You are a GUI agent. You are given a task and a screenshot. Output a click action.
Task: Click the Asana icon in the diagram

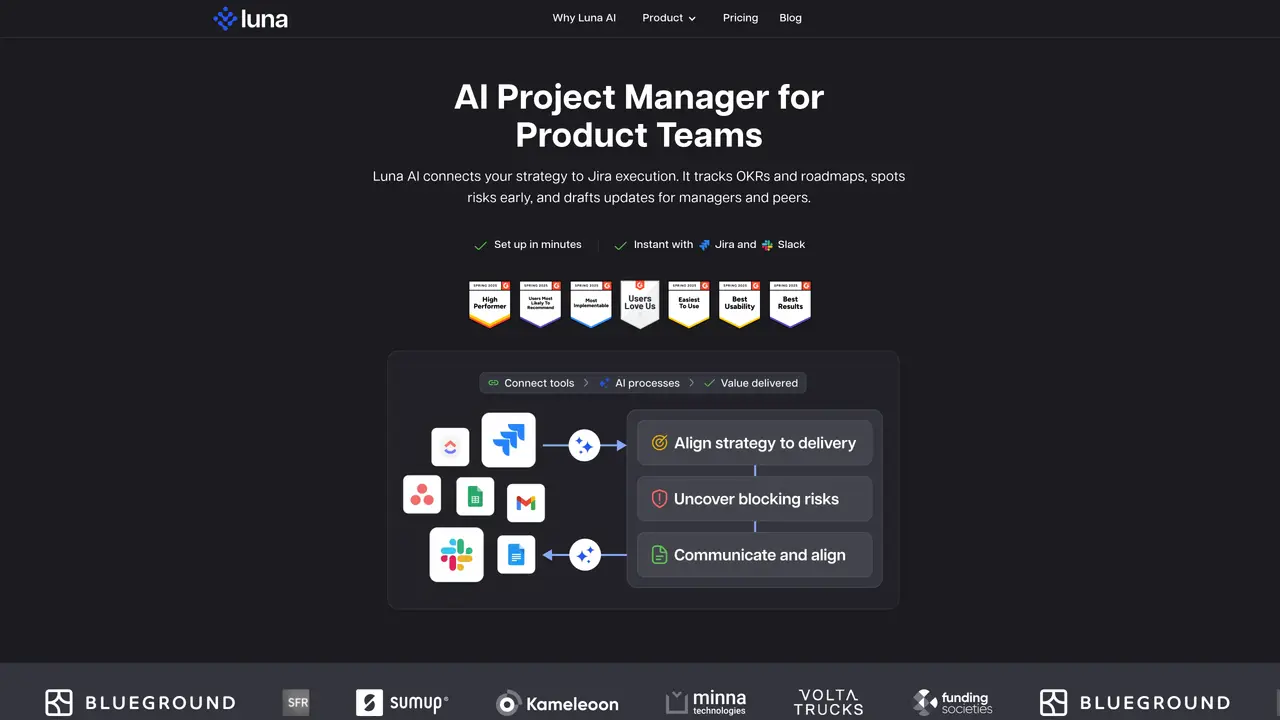(422, 494)
